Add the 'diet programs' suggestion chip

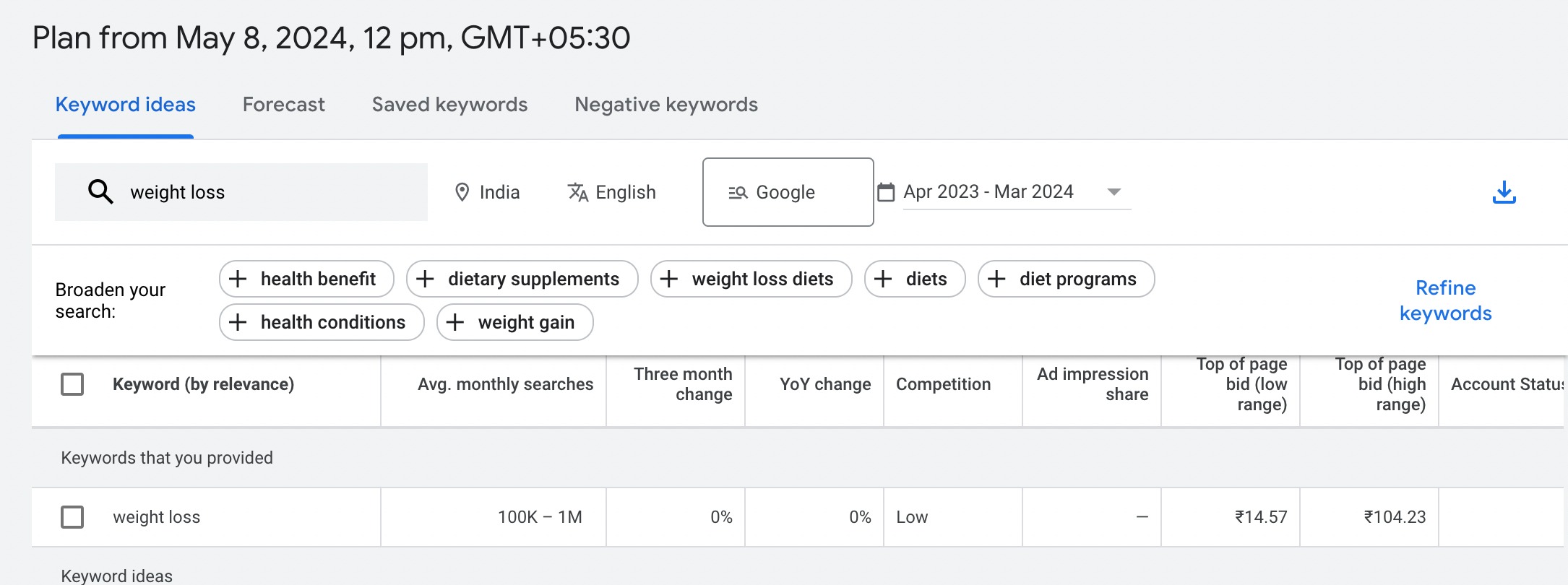[x=1065, y=279]
